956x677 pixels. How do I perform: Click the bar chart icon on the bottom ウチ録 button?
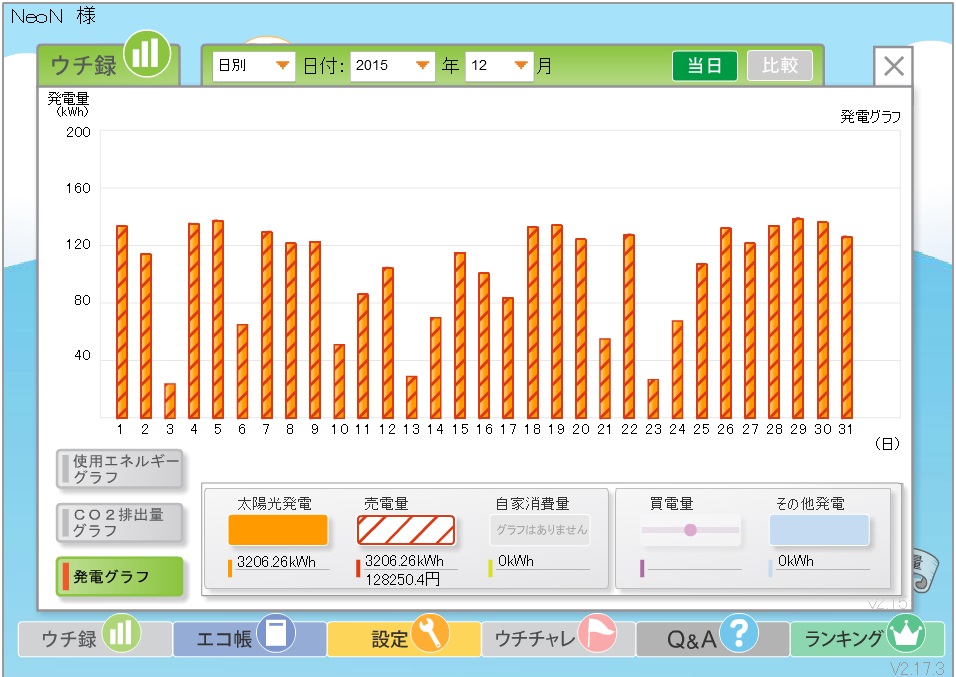click(x=121, y=633)
